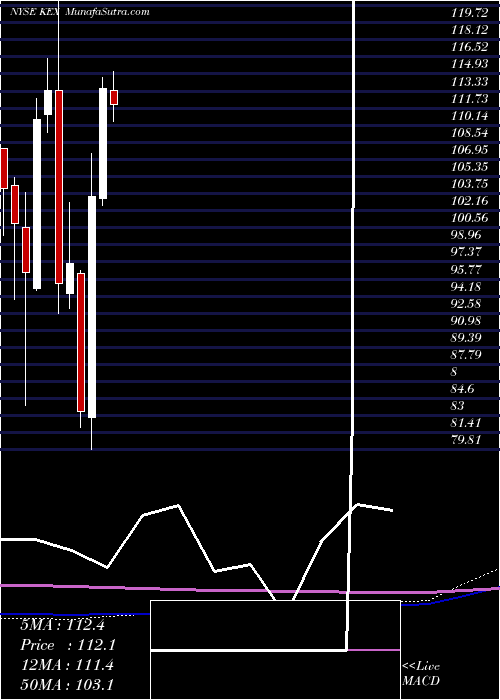Click the 81.41 price axis label
Viewport: 500px width, 700px height.
click(467, 422)
